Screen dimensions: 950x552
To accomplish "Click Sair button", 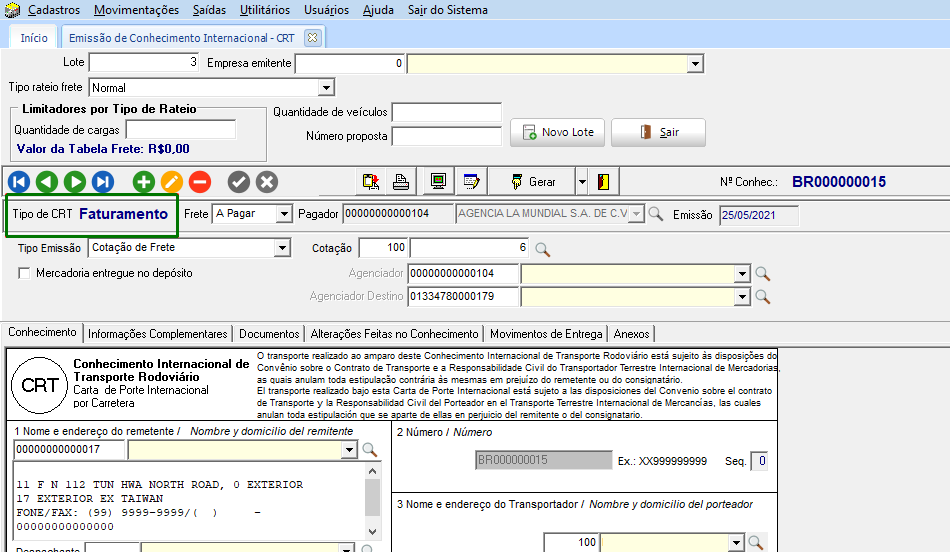I will [x=659, y=132].
